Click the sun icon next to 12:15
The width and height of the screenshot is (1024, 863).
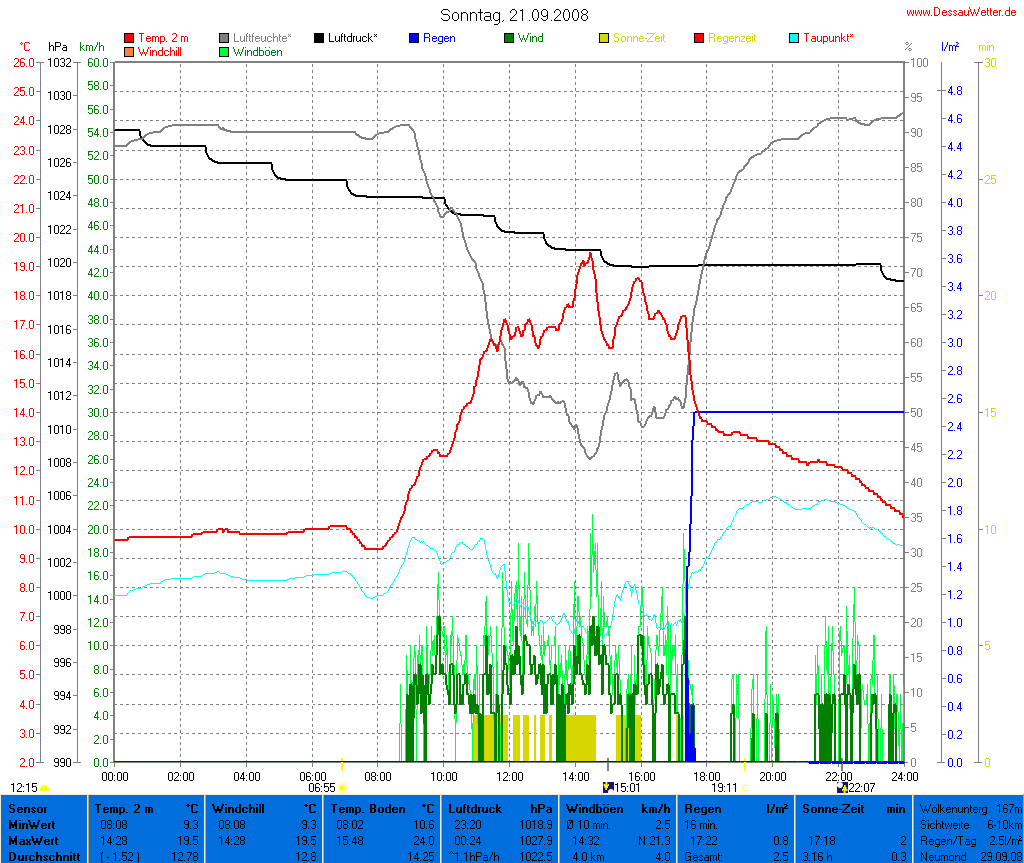pyautogui.click(x=45, y=788)
